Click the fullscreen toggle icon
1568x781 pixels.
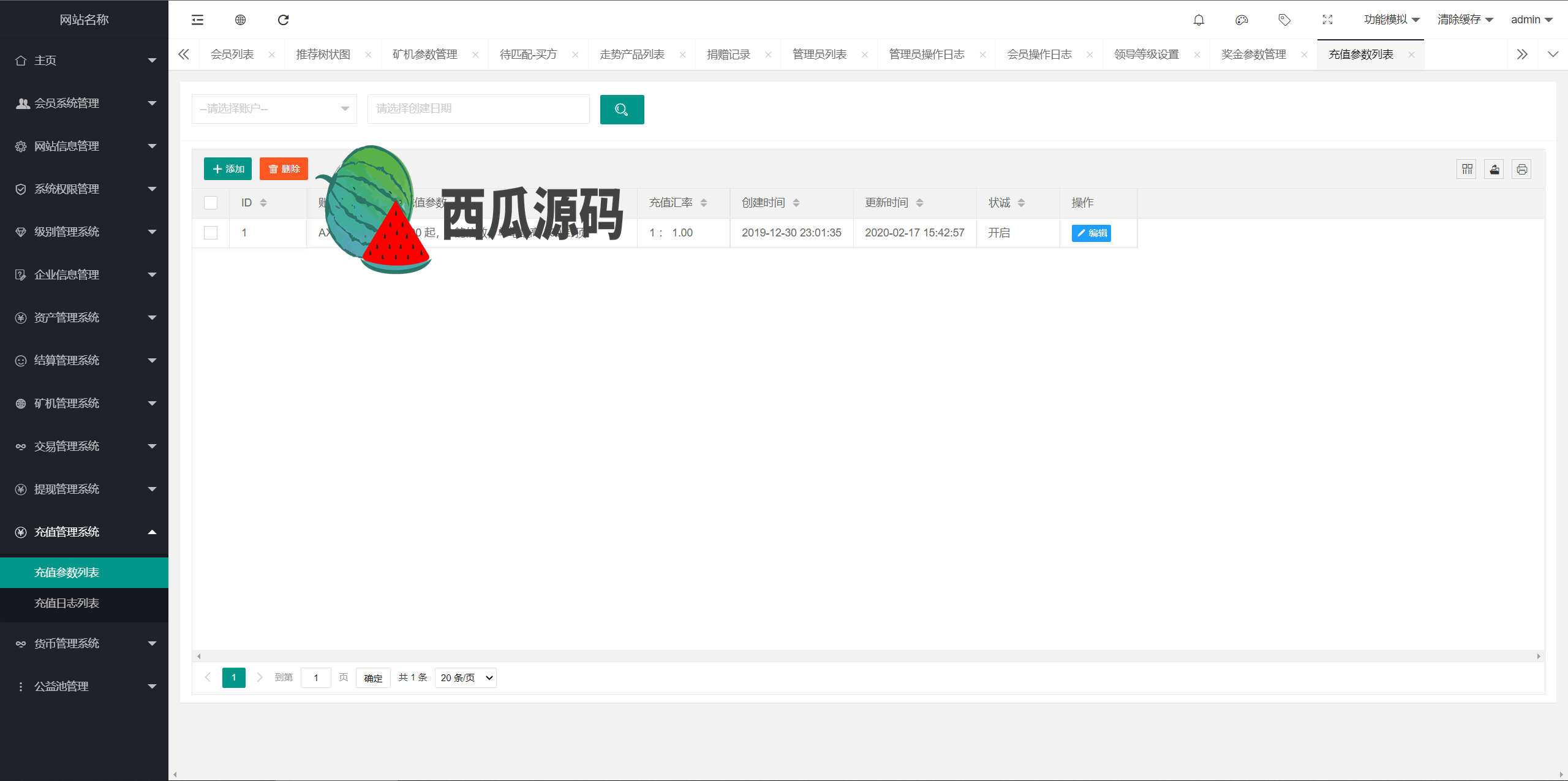(1327, 20)
